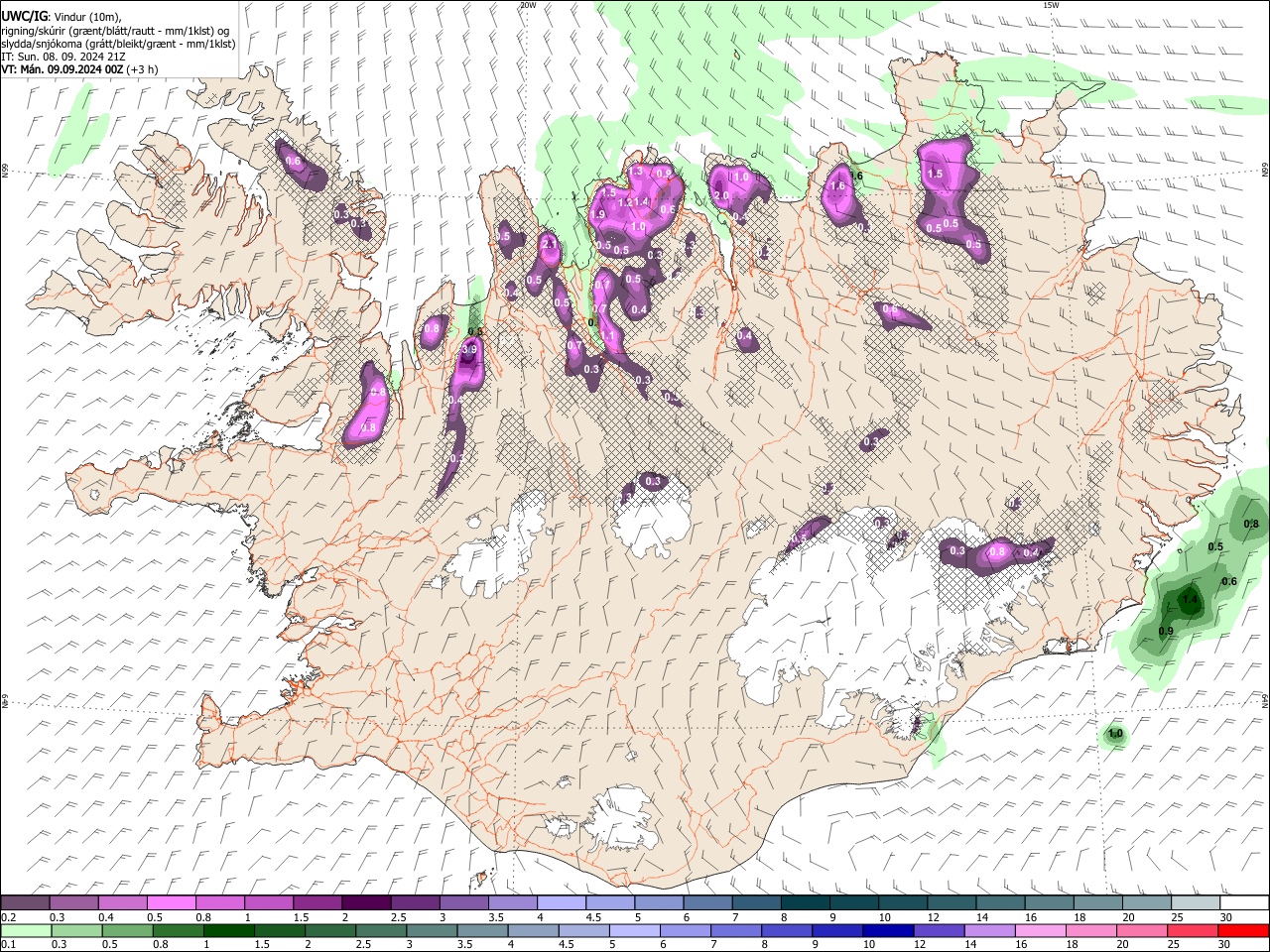Click the 0.2 label in the snow legend
The image size is (1270, 952).
pos(9,917)
